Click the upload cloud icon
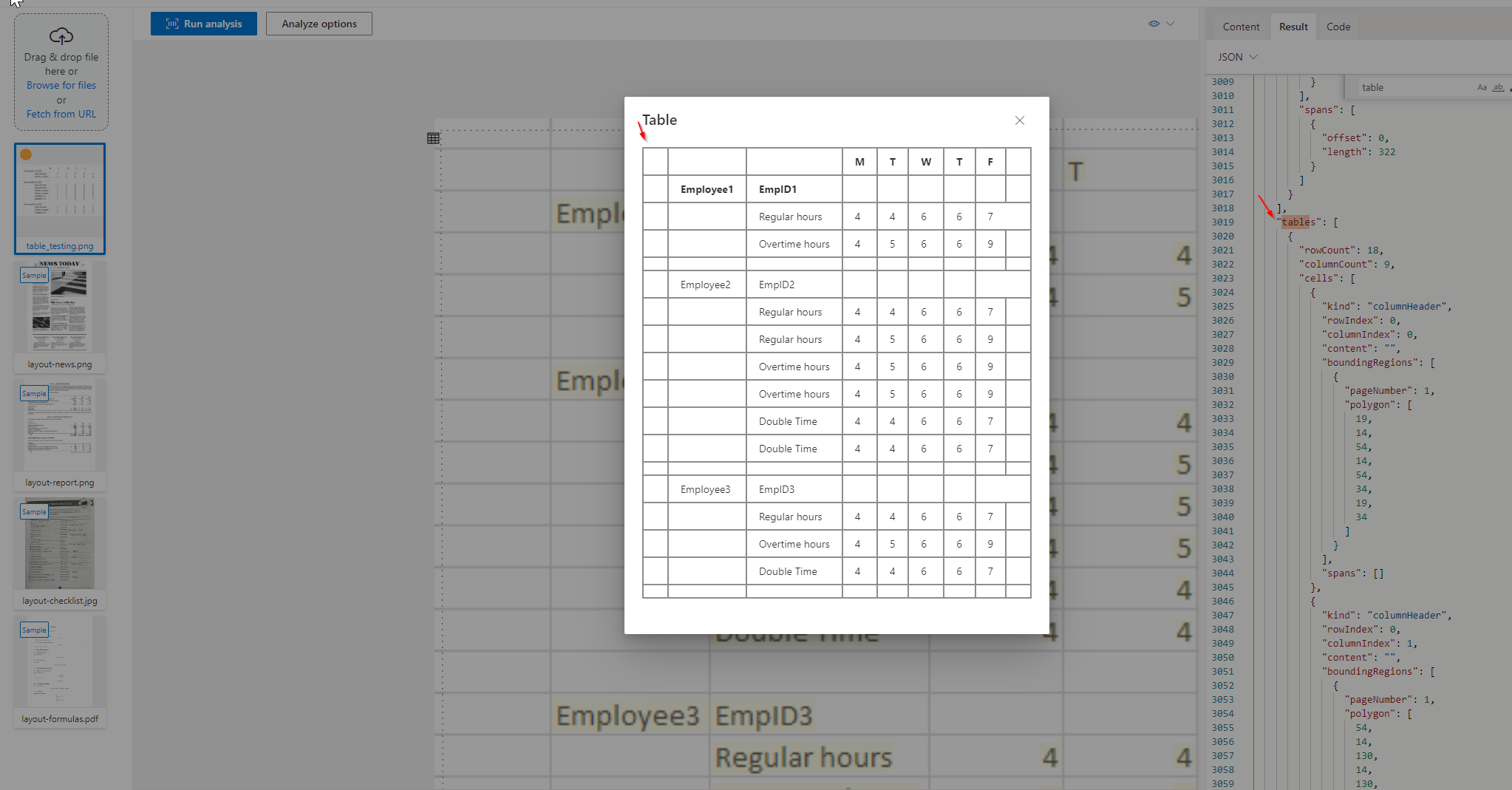 (61, 36)
